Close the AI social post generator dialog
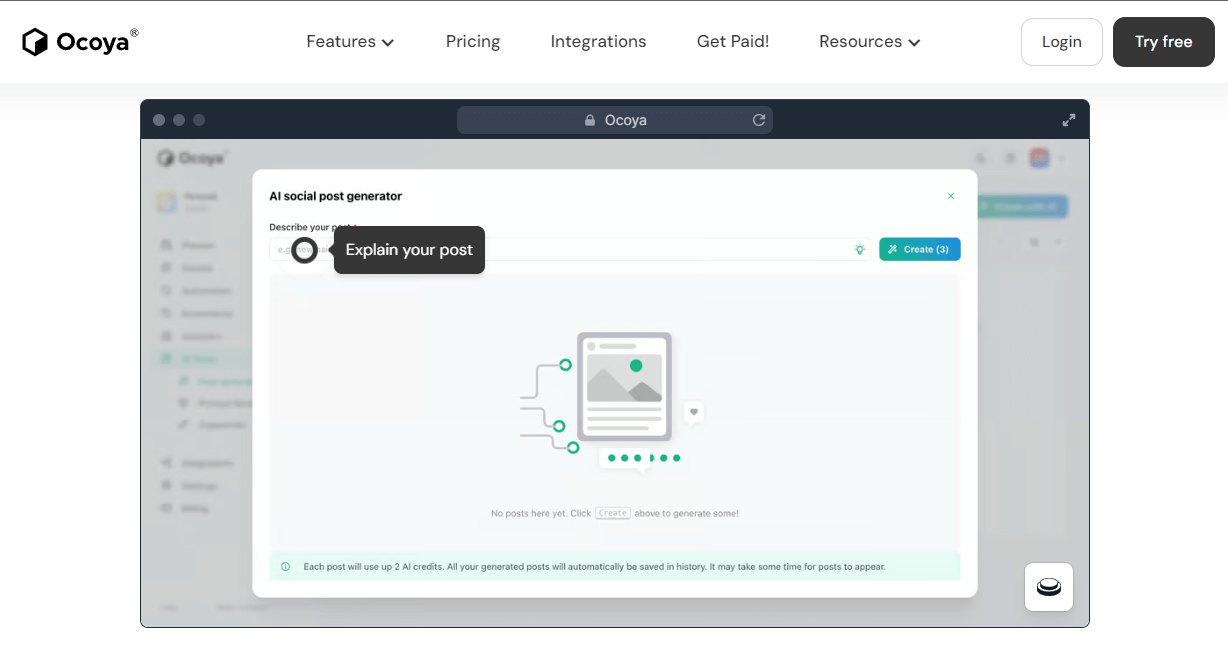1228x650 pixels. [951, 196]
